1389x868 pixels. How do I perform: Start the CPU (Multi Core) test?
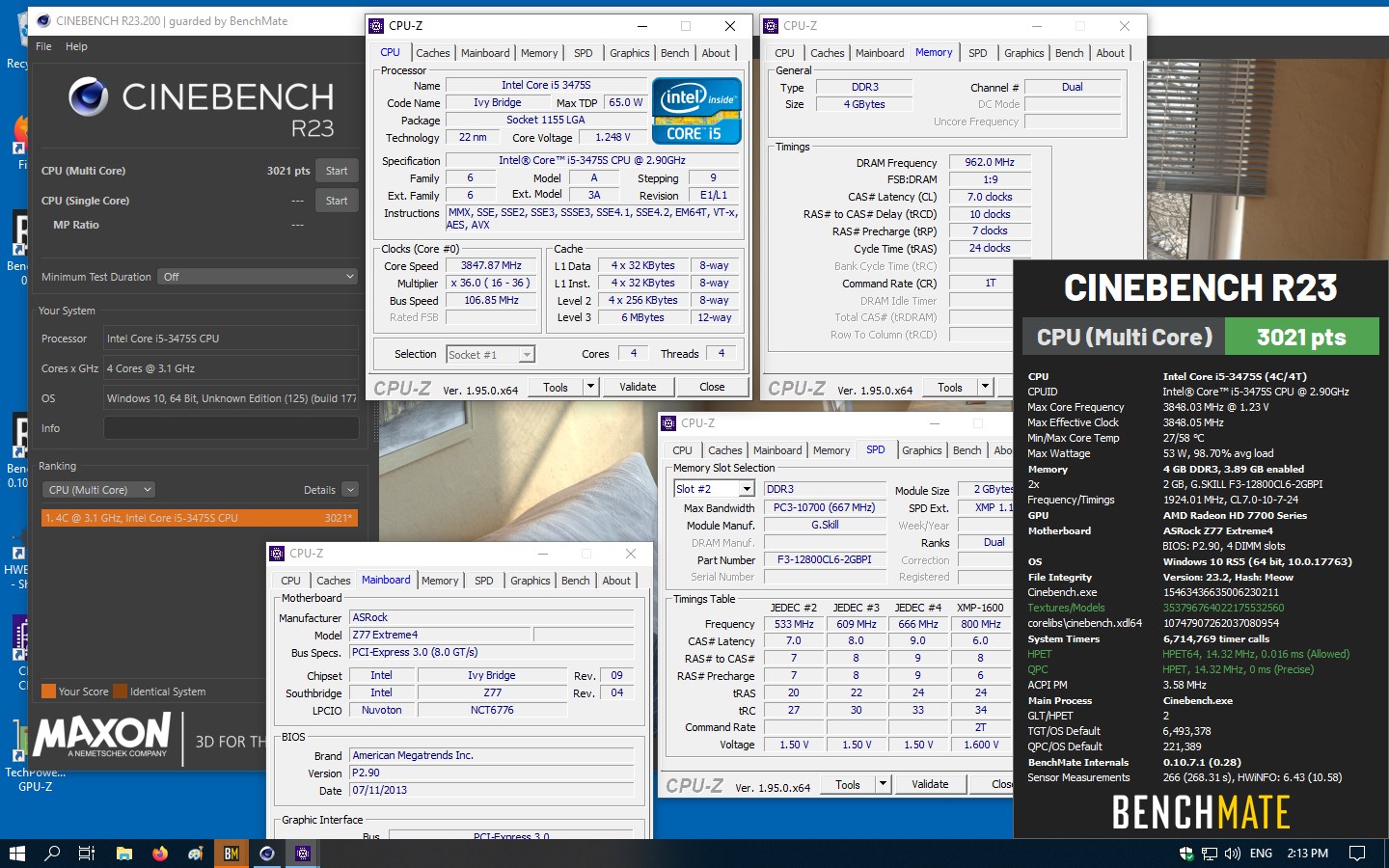click(337, 171)
